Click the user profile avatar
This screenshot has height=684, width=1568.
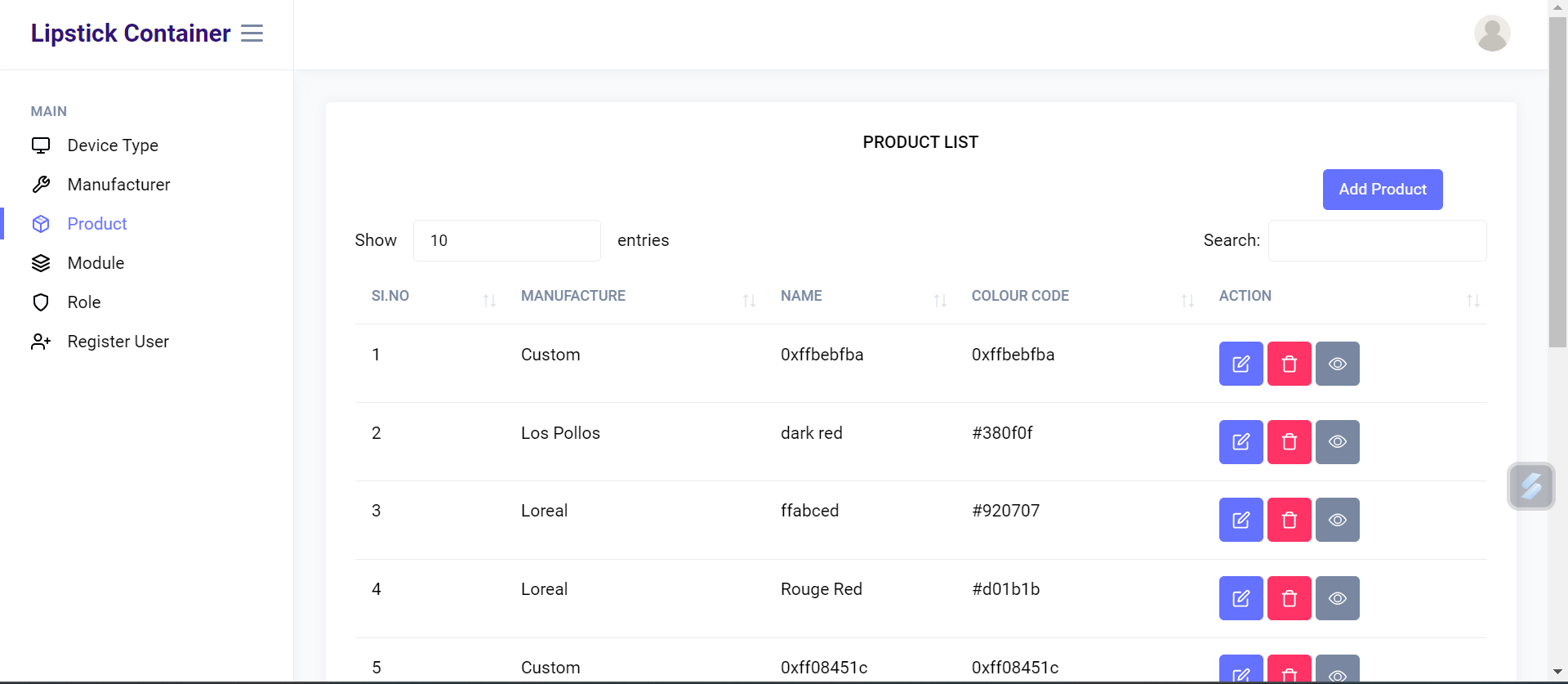click(x=1491, y=34)
